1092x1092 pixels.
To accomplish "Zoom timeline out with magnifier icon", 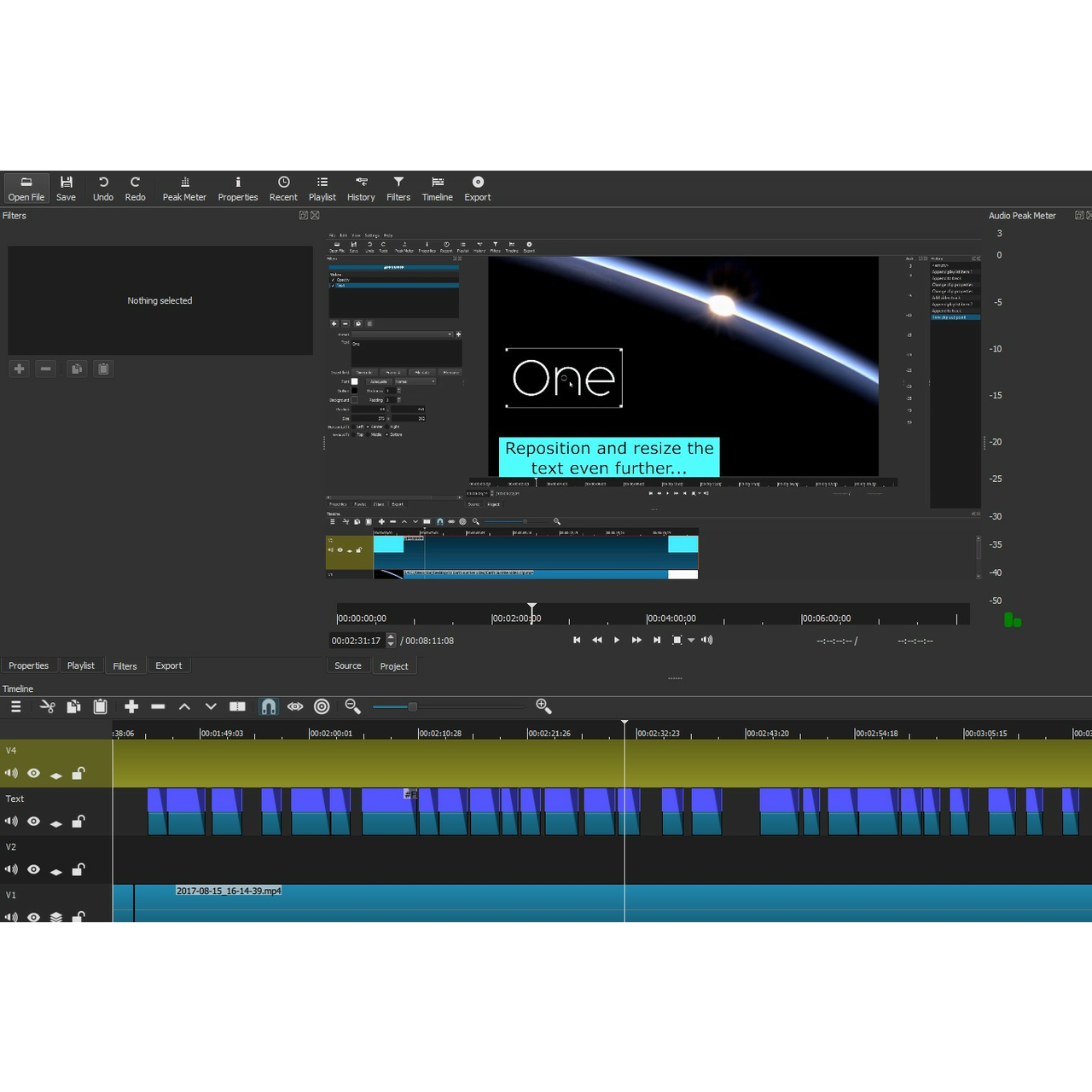I will (352, 706).
